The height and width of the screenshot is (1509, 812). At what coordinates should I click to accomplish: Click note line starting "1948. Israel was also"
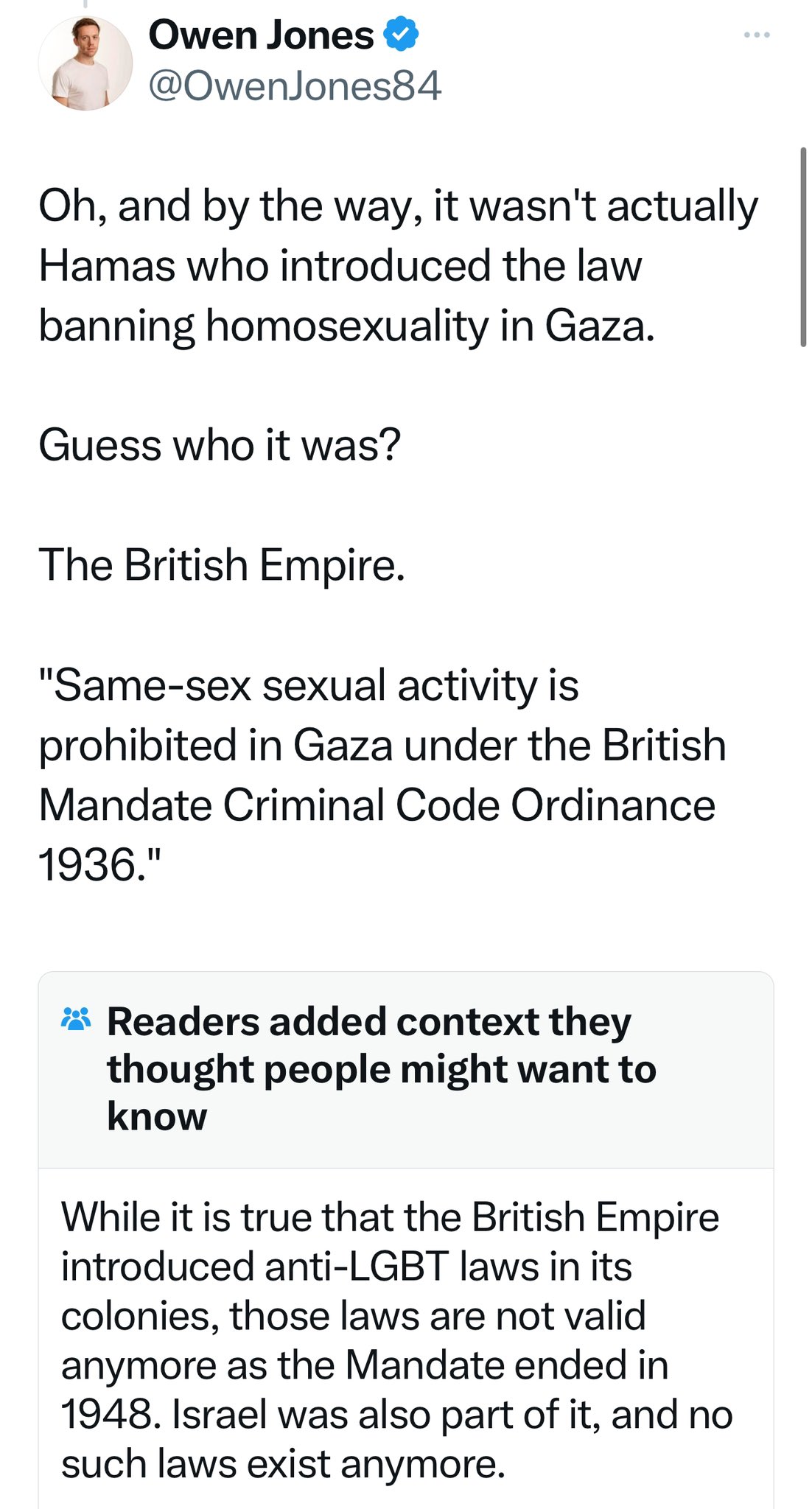coord(396,1414)
